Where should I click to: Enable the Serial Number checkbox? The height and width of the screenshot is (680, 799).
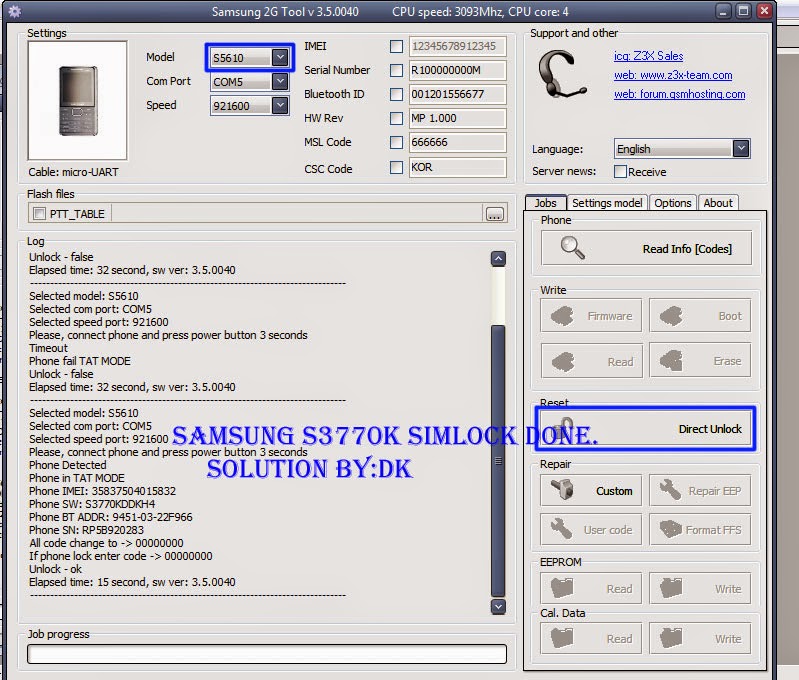(396, 70)
